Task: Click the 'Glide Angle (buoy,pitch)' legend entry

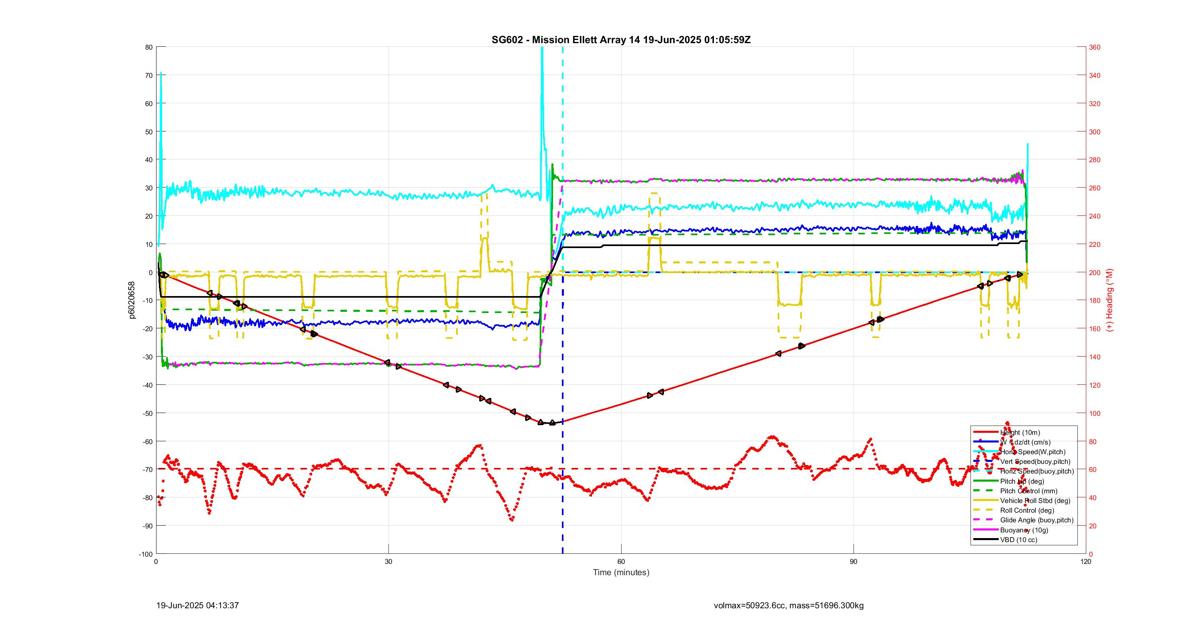Action: click(x=1024, y=520)
